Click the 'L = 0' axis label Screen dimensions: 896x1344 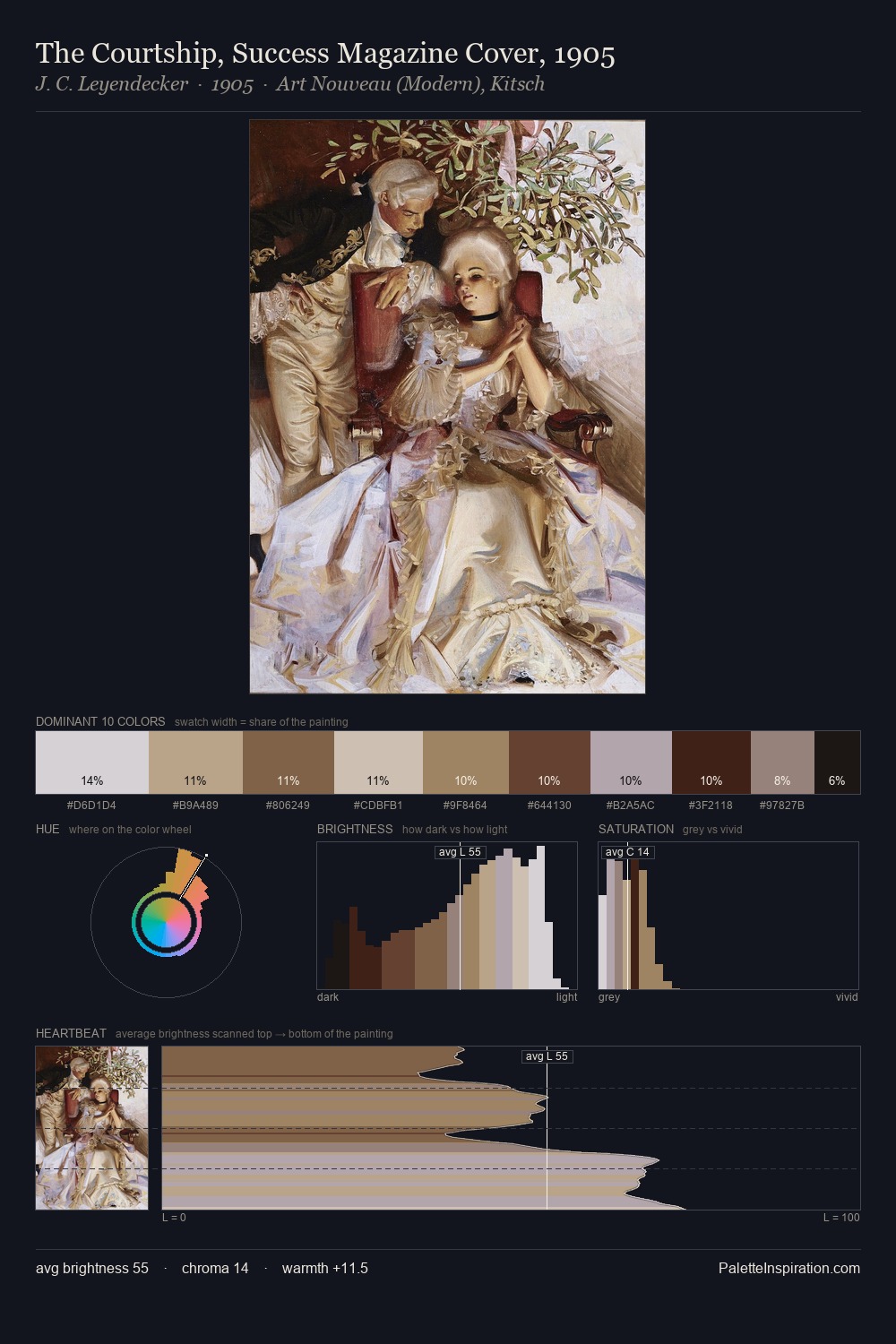(174, 1218)
